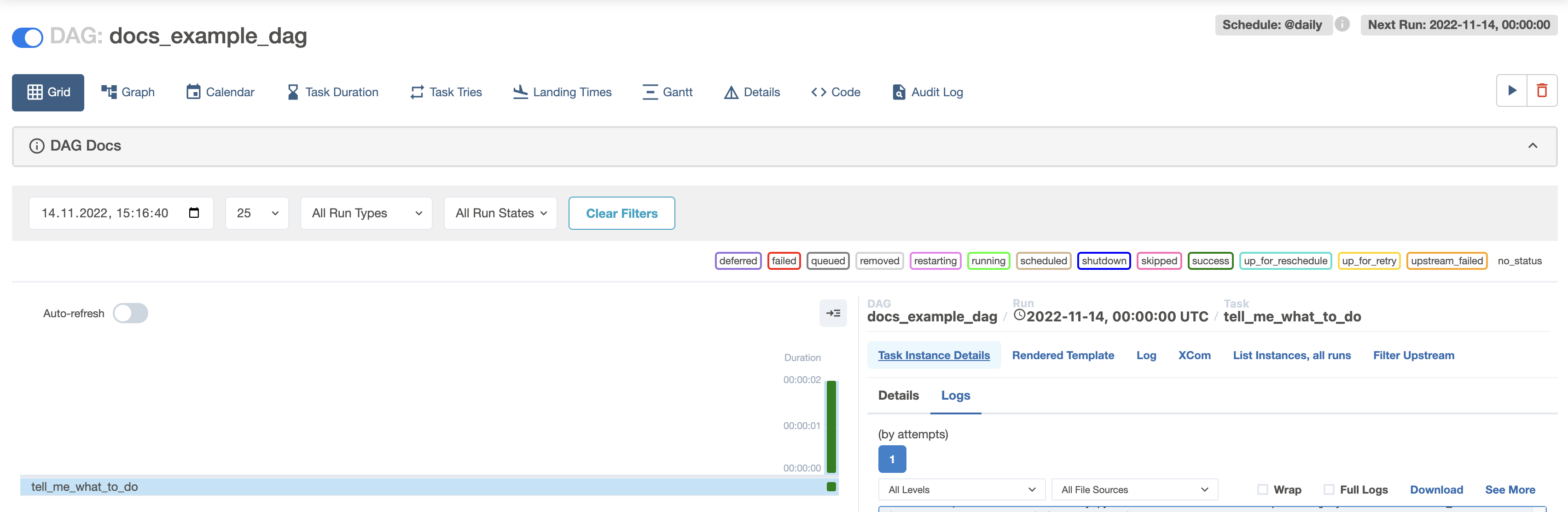Trigger the DAG run with the play button
The width and height of the screenshot is (1568, 512).
coord(1512,90)
